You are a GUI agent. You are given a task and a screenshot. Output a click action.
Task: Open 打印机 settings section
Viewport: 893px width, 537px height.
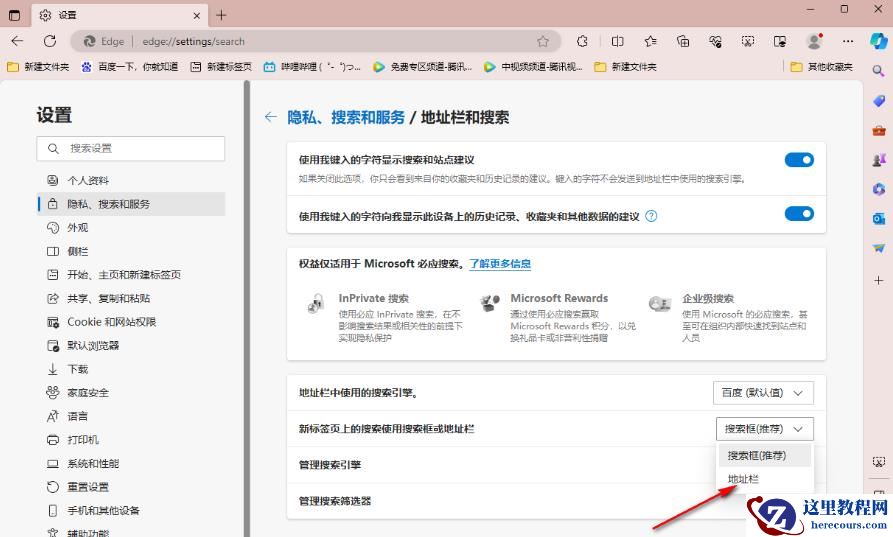(132, 440)
